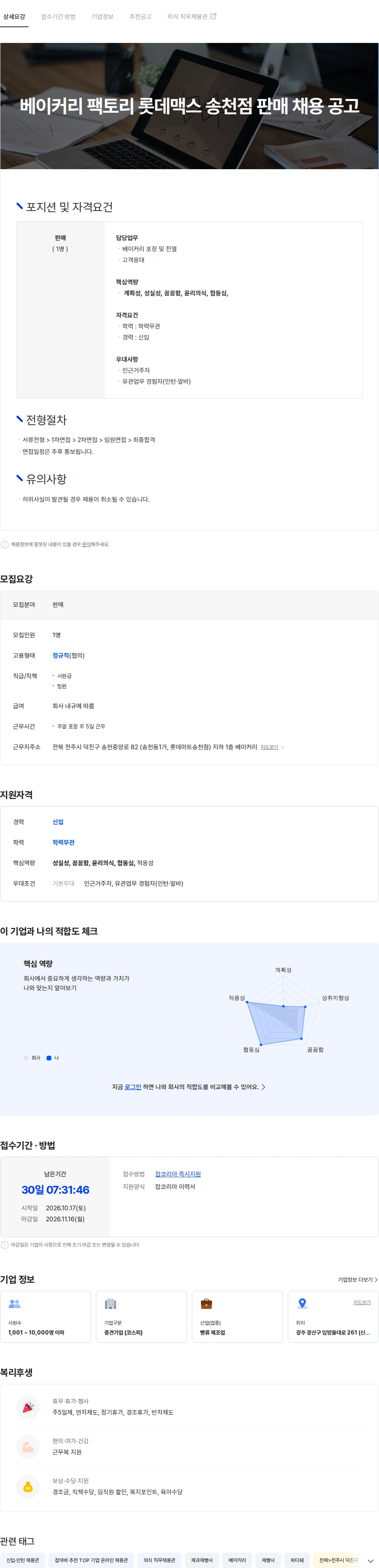Viewport: 379px width, 1568px height.
Task: Open the 잡코리아 즉시지원 link
Action: pos(178,1174)
